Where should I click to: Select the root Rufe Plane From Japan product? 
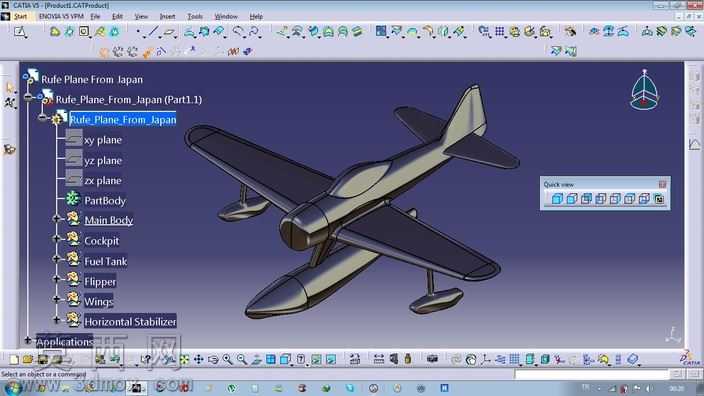[92, 79]
